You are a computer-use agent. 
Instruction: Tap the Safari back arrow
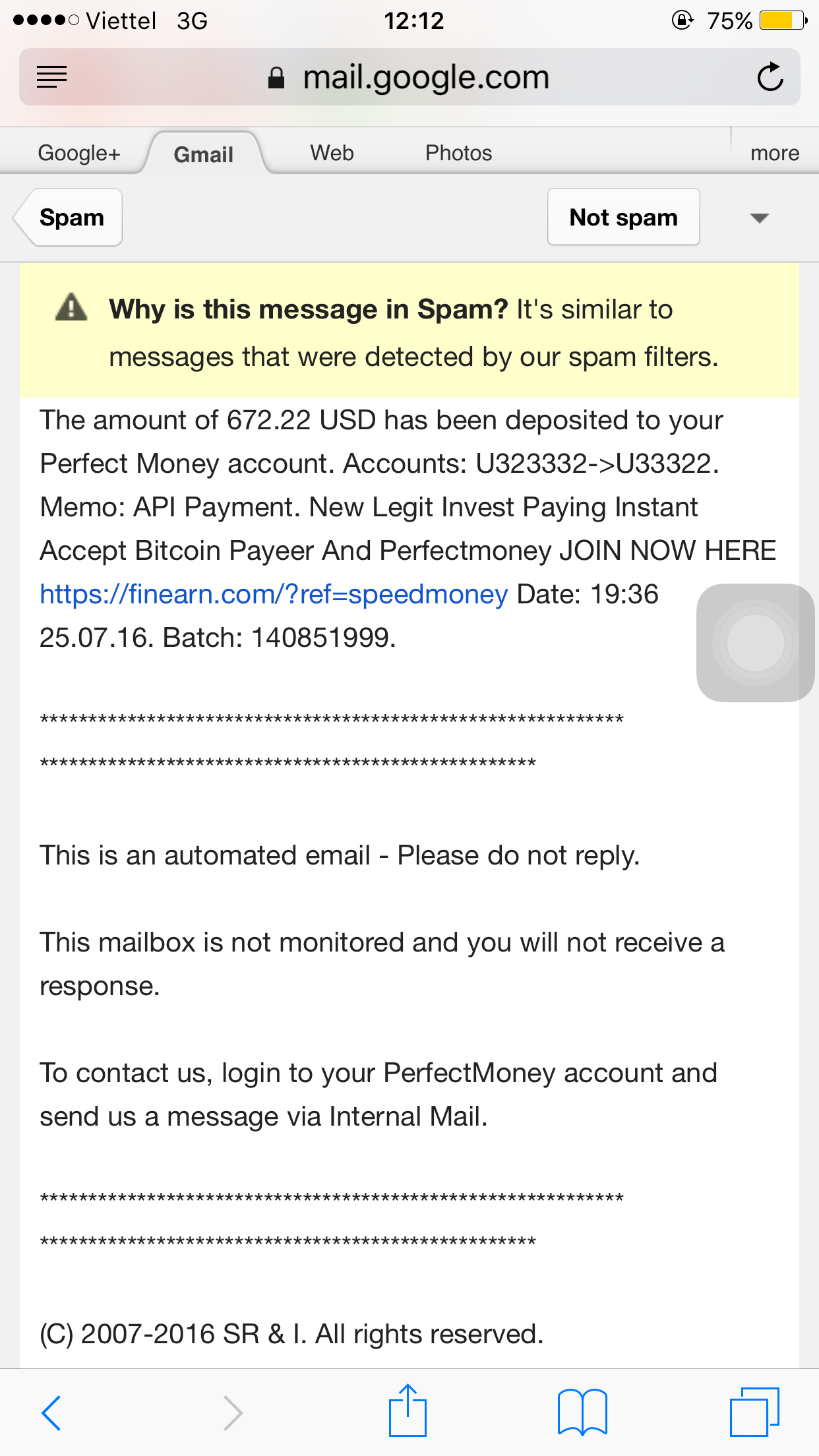click(x=51, y=1412)
